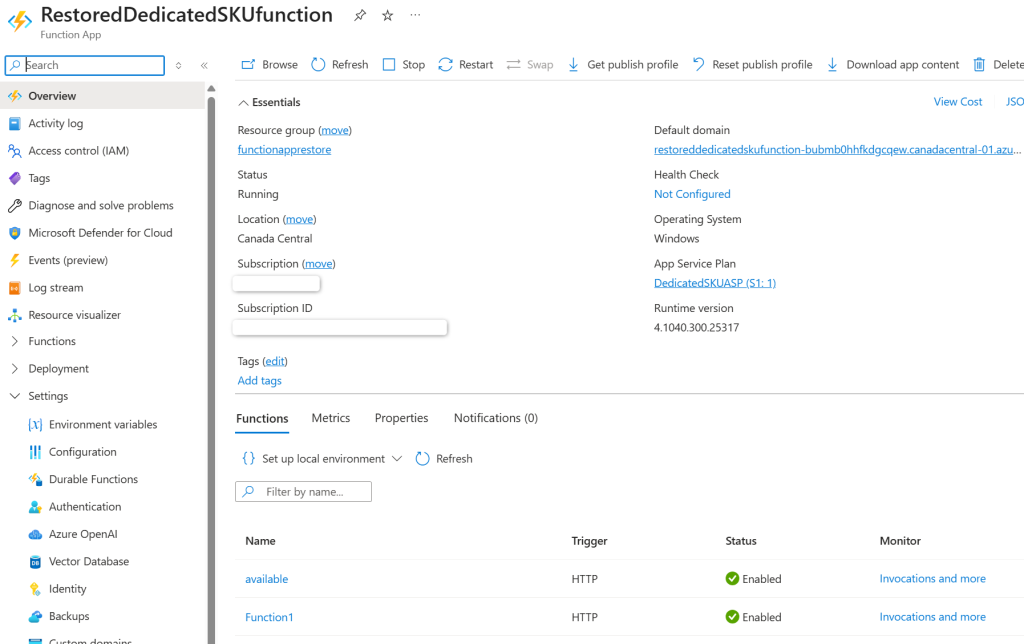Click the Swap toolbar item
Viewport: 1024px width, 644px height.
tap(530, 65)
